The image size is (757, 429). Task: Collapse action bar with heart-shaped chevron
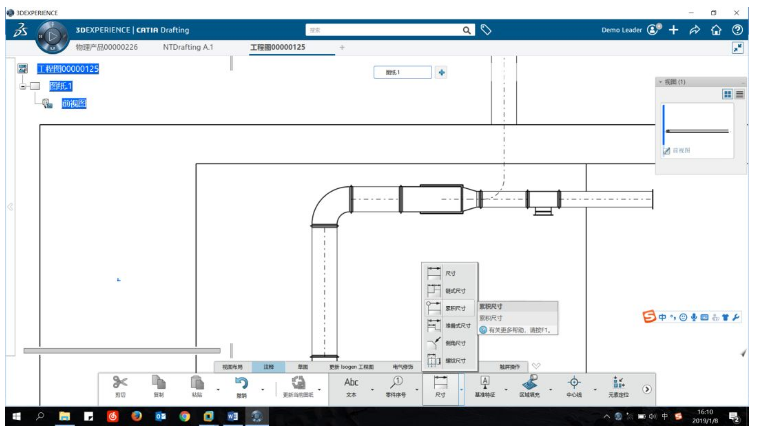[536, 366]
